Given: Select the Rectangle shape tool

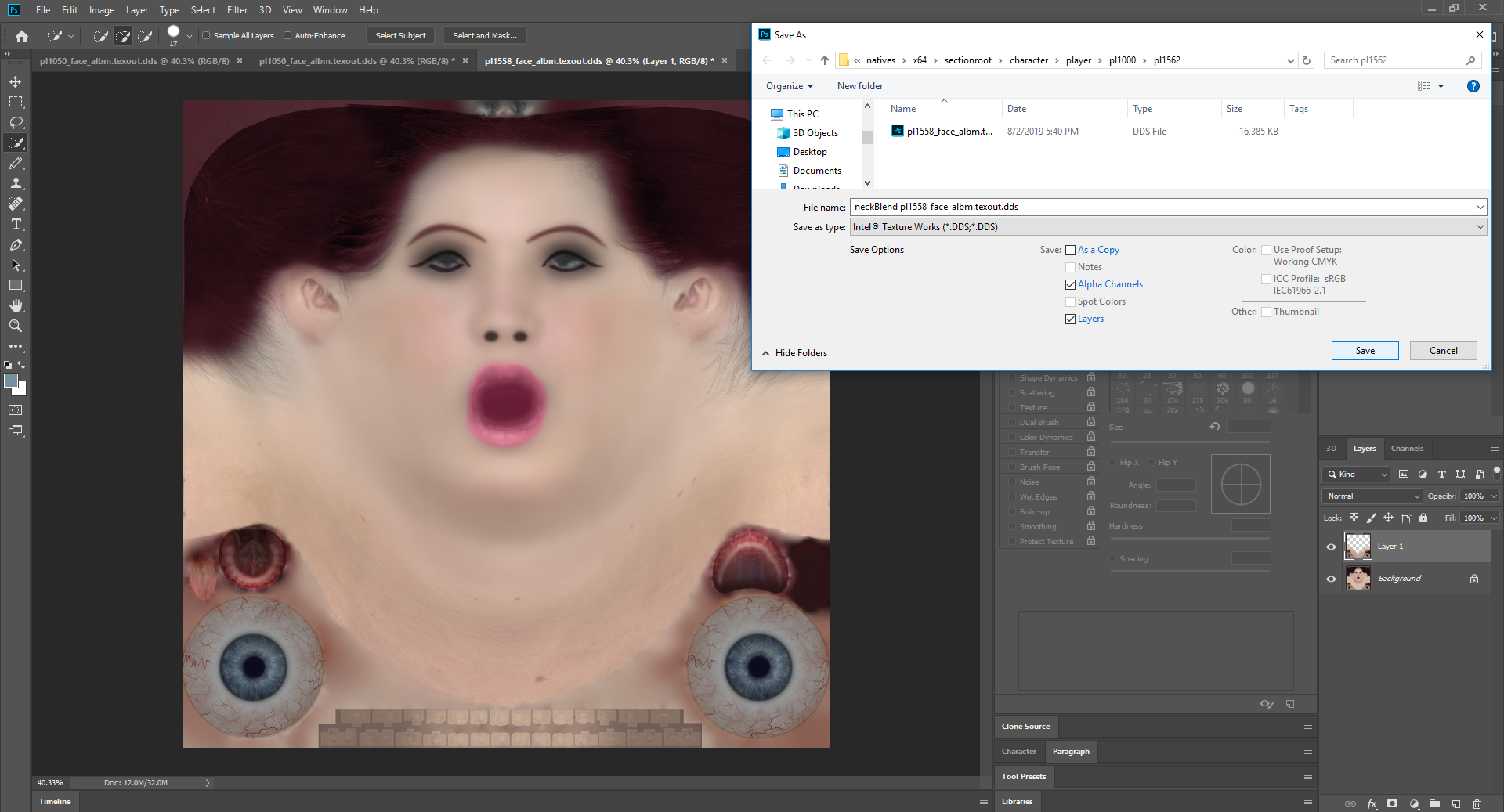Looking at the screenshot, I should (16, 285).
